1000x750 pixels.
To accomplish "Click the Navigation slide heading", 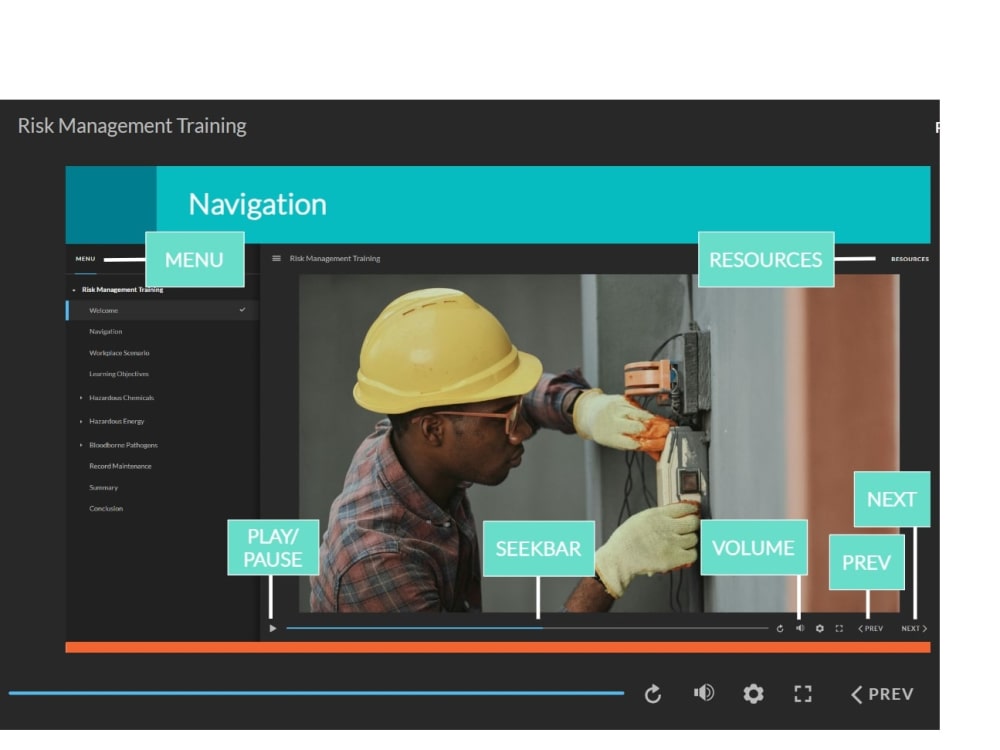I will tap(258, 205).
